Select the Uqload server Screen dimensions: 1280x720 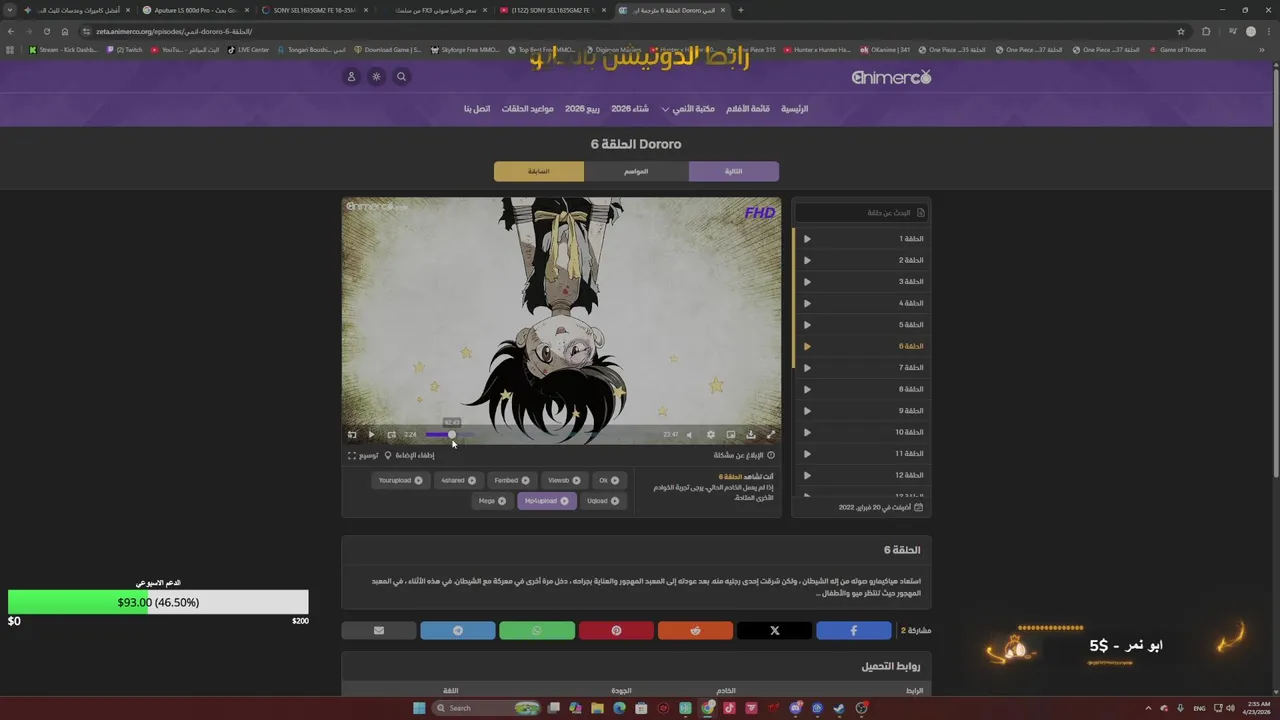[x=603, y=501]
